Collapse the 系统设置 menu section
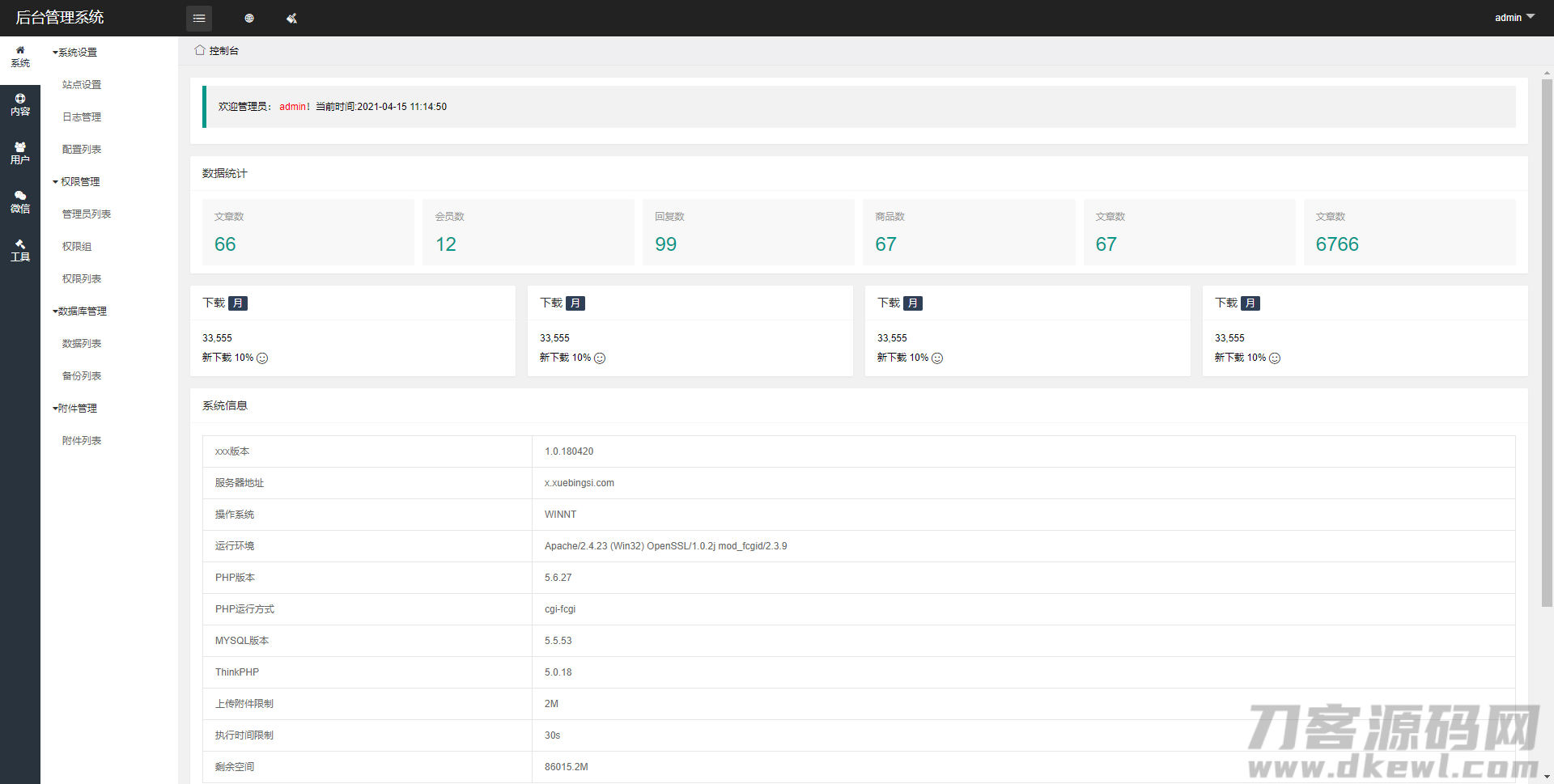Viewport: 1554px width, 784px height. click(x=77, y=52)
